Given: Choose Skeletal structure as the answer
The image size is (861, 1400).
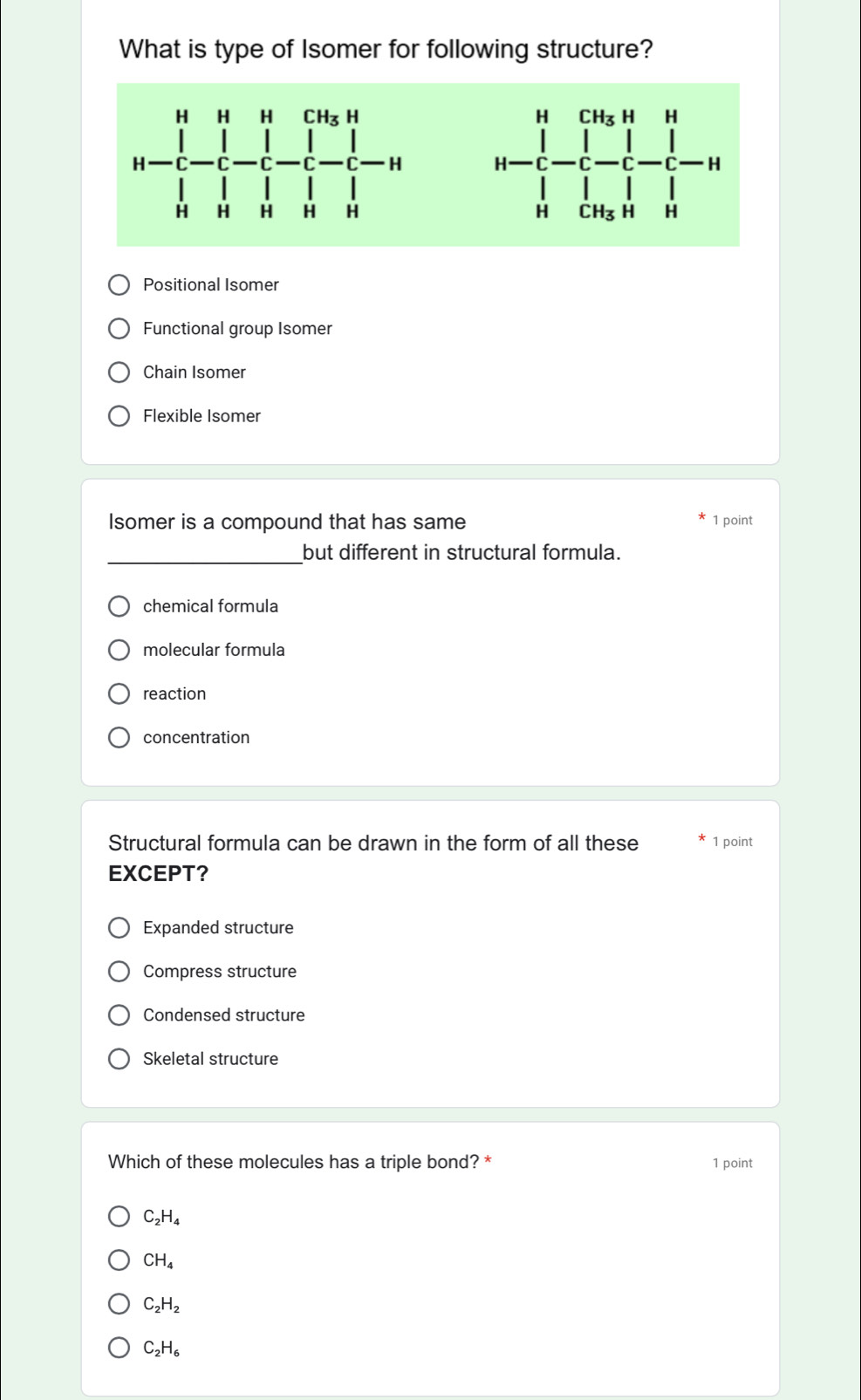Looking at the screenshot, I should coord(120,1058).
